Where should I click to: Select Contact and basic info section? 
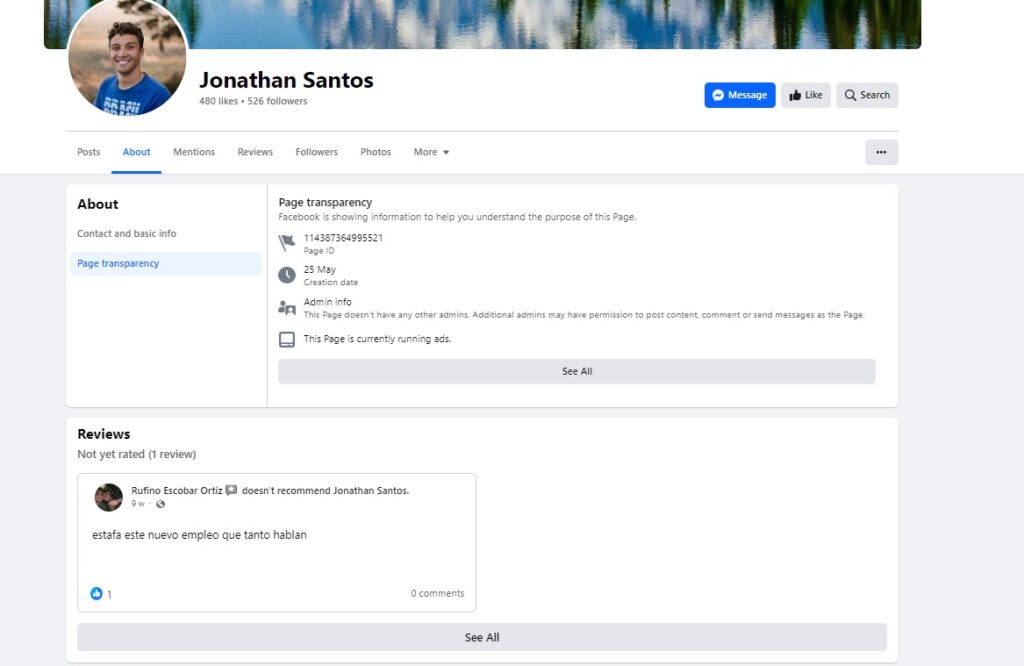pyautogui.click(x=127, y=234)
